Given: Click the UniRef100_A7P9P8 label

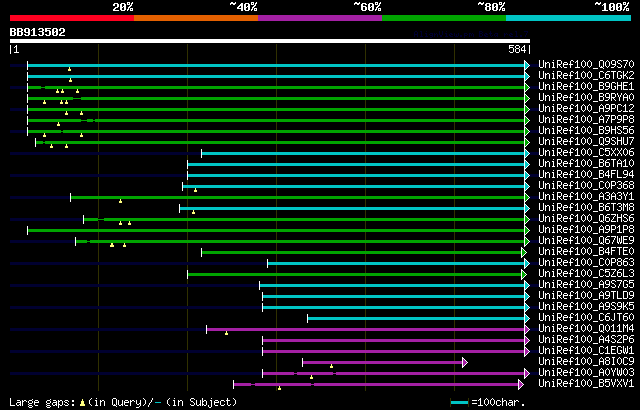Looking at the screenshot, I should coord(586,120).
